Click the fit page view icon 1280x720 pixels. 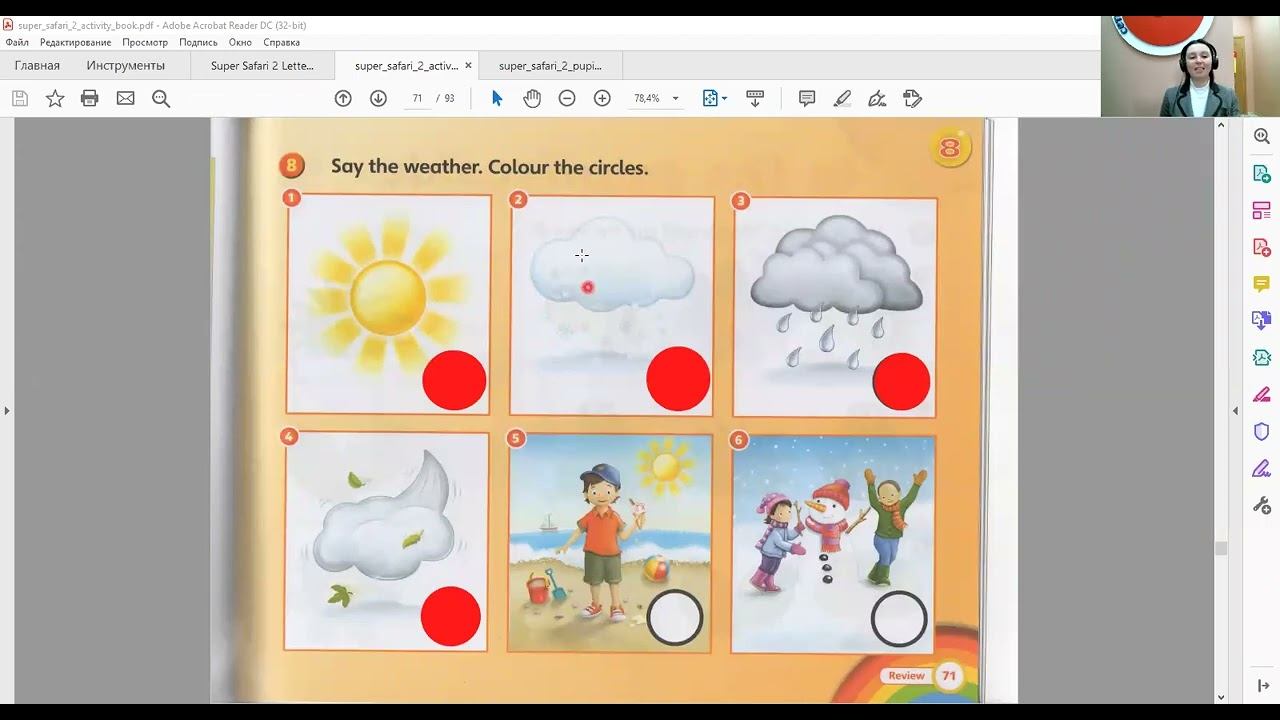(710, 98)
